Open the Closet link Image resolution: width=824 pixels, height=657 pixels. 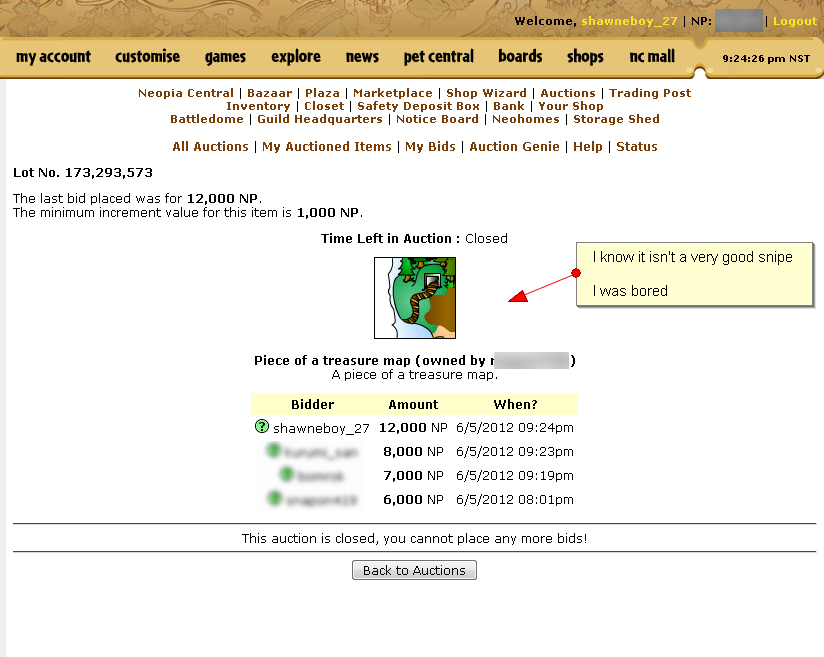coord(324,106)
